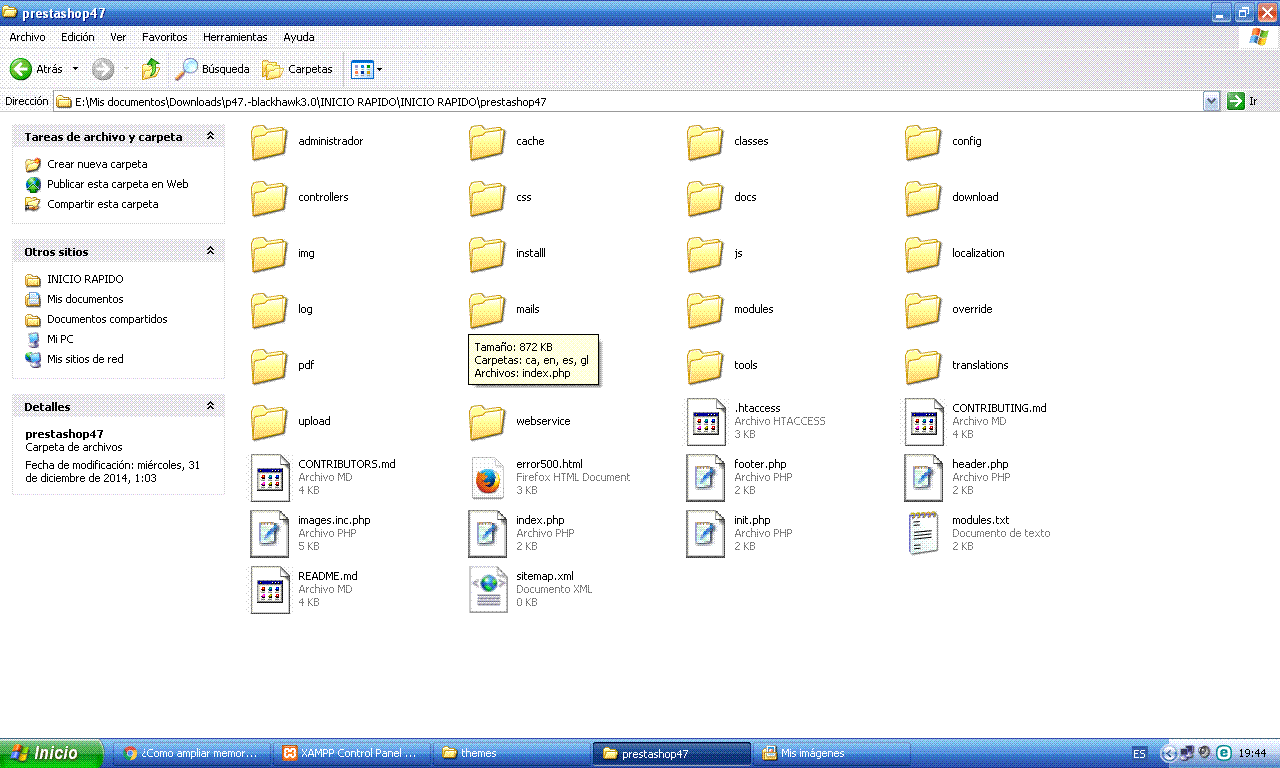Collapse the Otros sitios panel
This screenshot has height=768, width=1280.
[210, 252]
